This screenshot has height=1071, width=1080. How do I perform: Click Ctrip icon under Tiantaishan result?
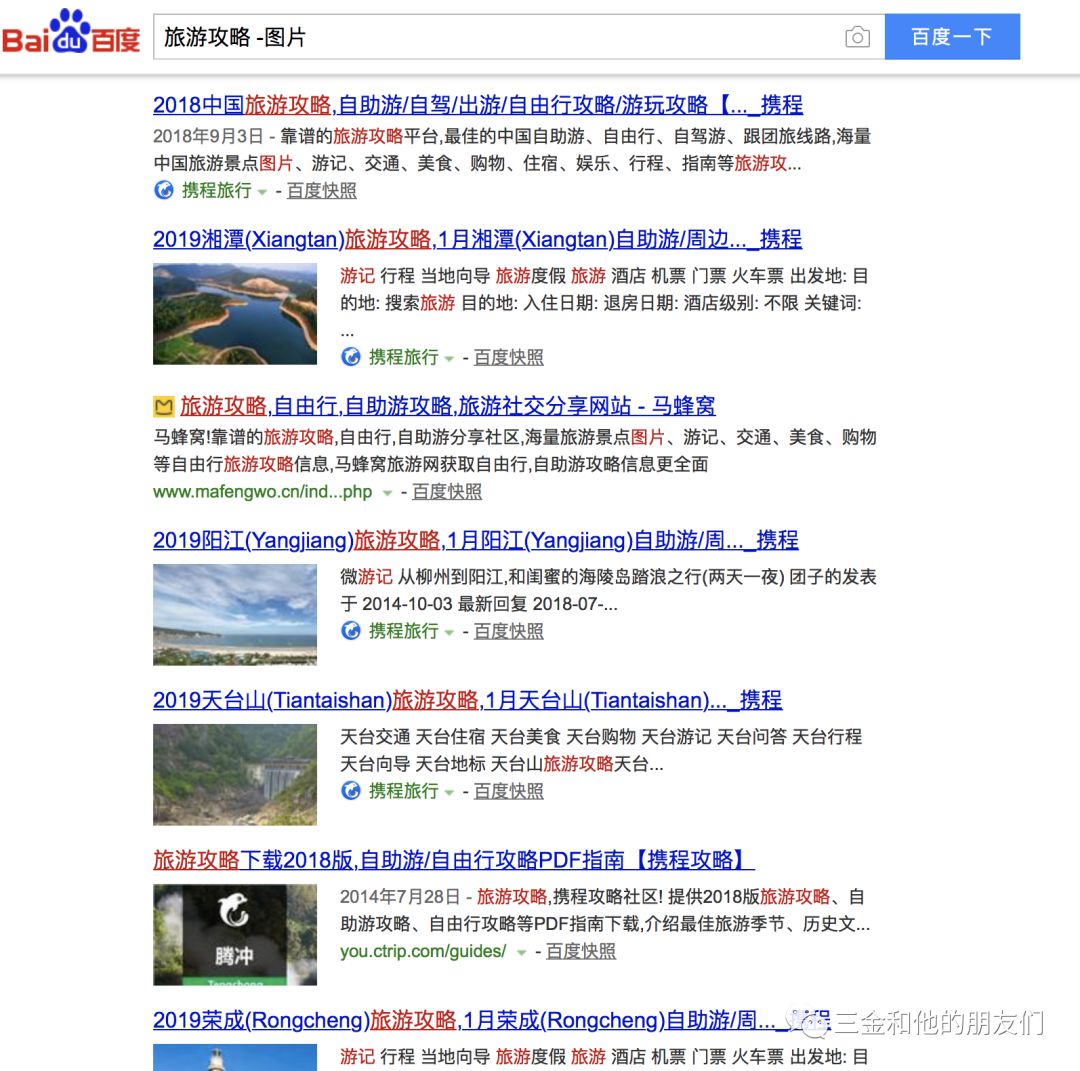click(351, 791)
